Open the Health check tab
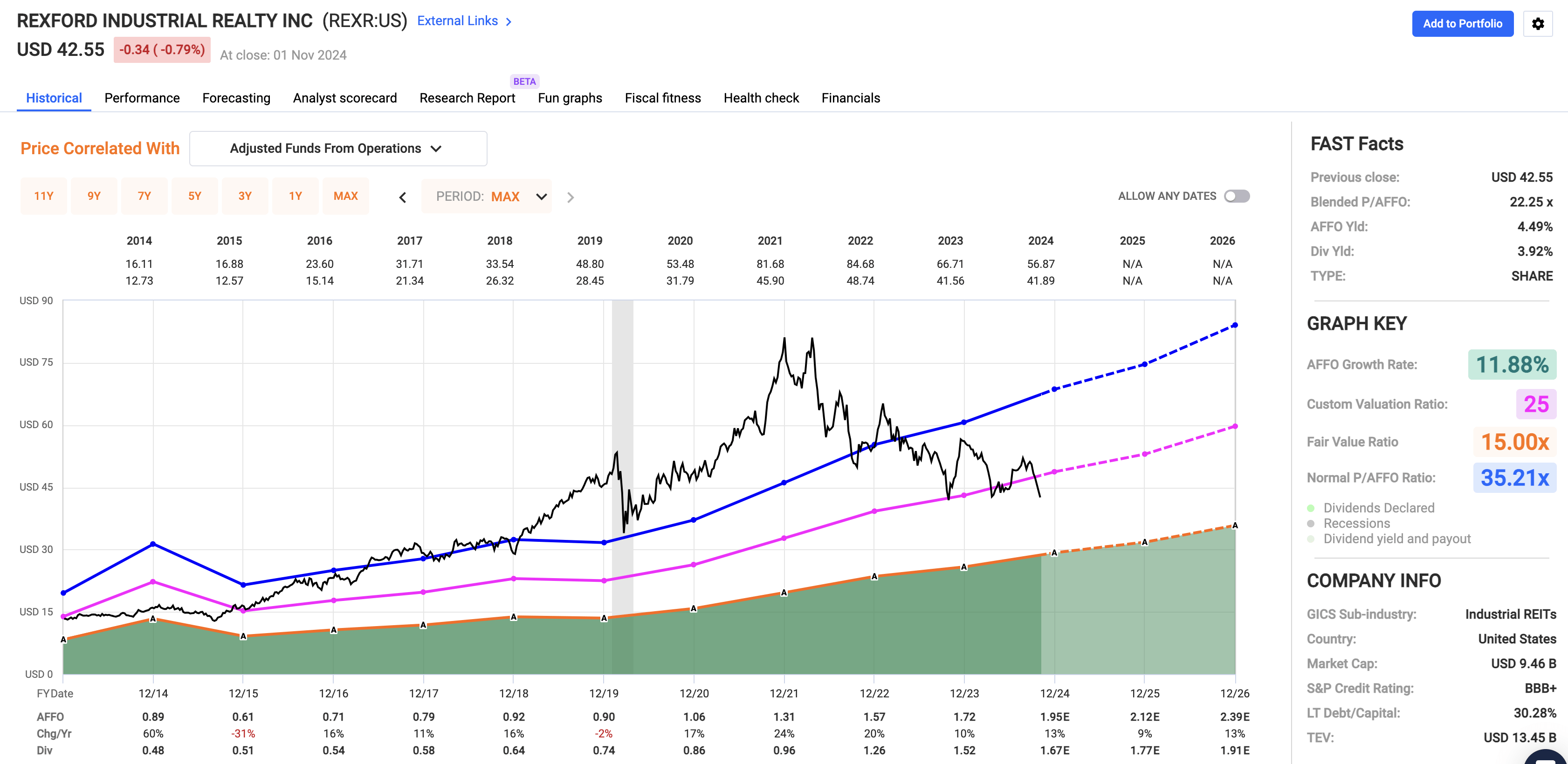The width and height of the screenshot is (1568, 764). pyautogui.click(x=761, y=98)
